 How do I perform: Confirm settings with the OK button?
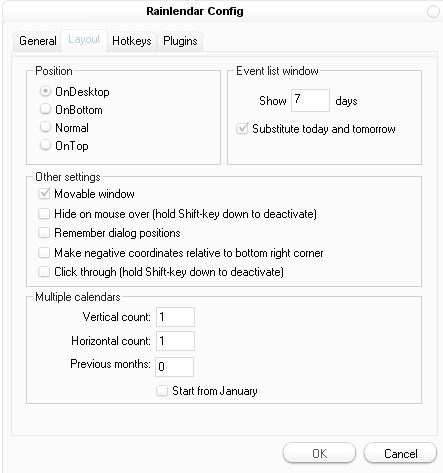[319, 453]
